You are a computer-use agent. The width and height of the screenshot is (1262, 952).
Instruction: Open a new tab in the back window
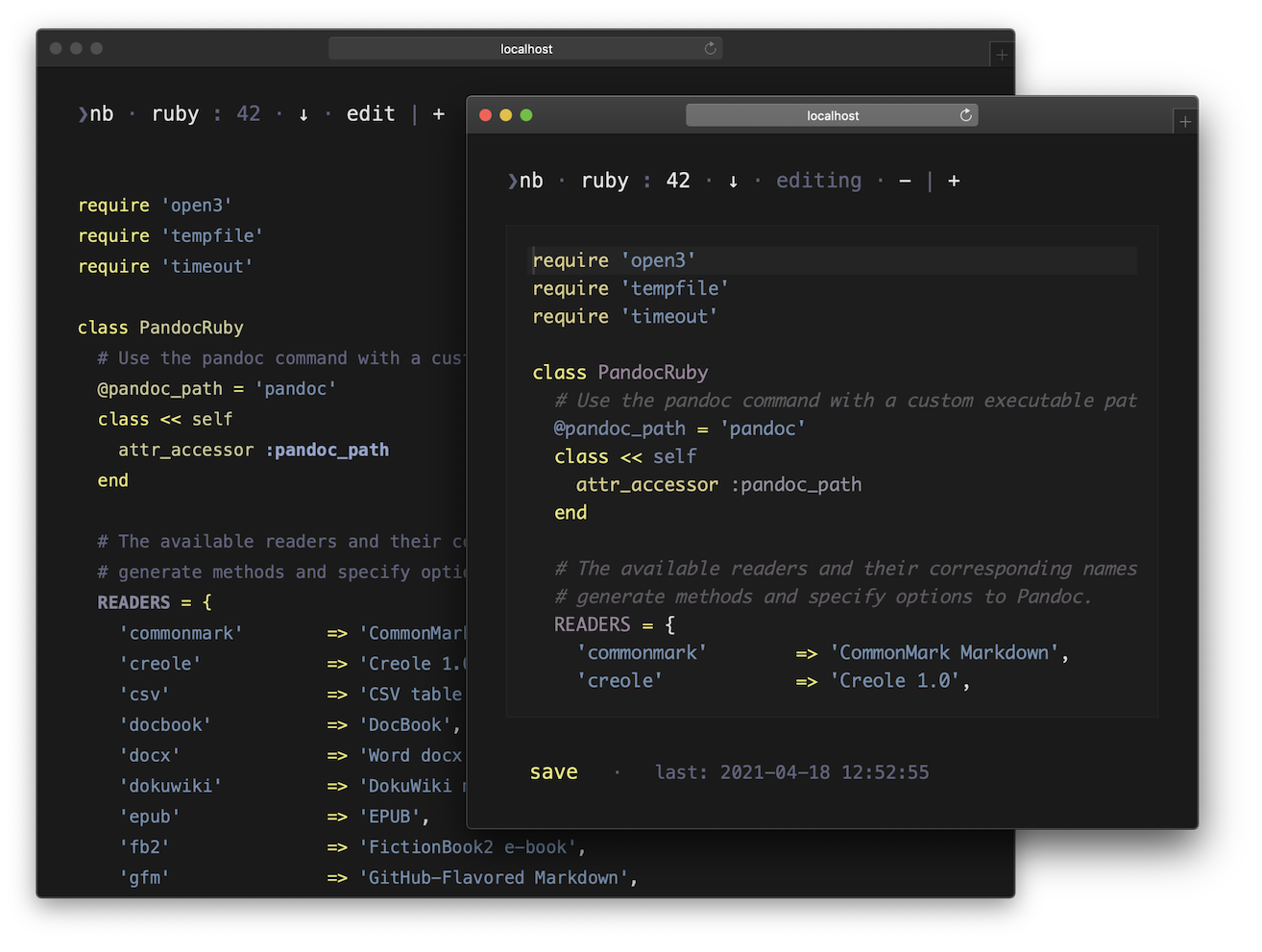tap(1002, 55)
